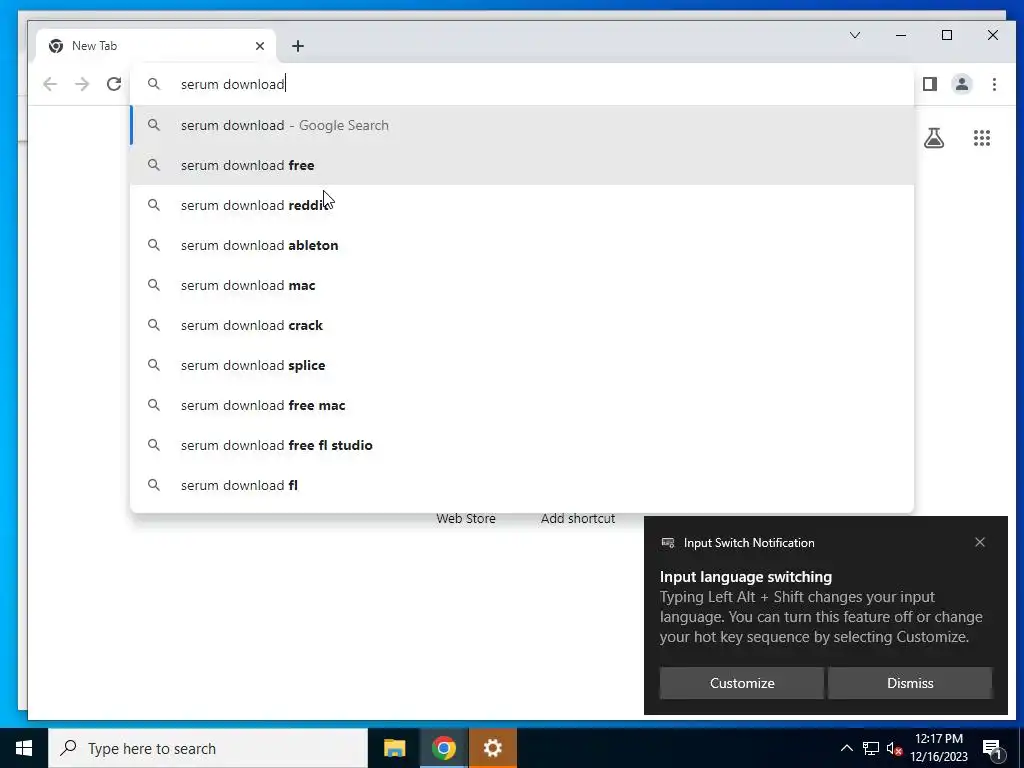Choose 'serum download crack' suggestion

tap(522, 325)
